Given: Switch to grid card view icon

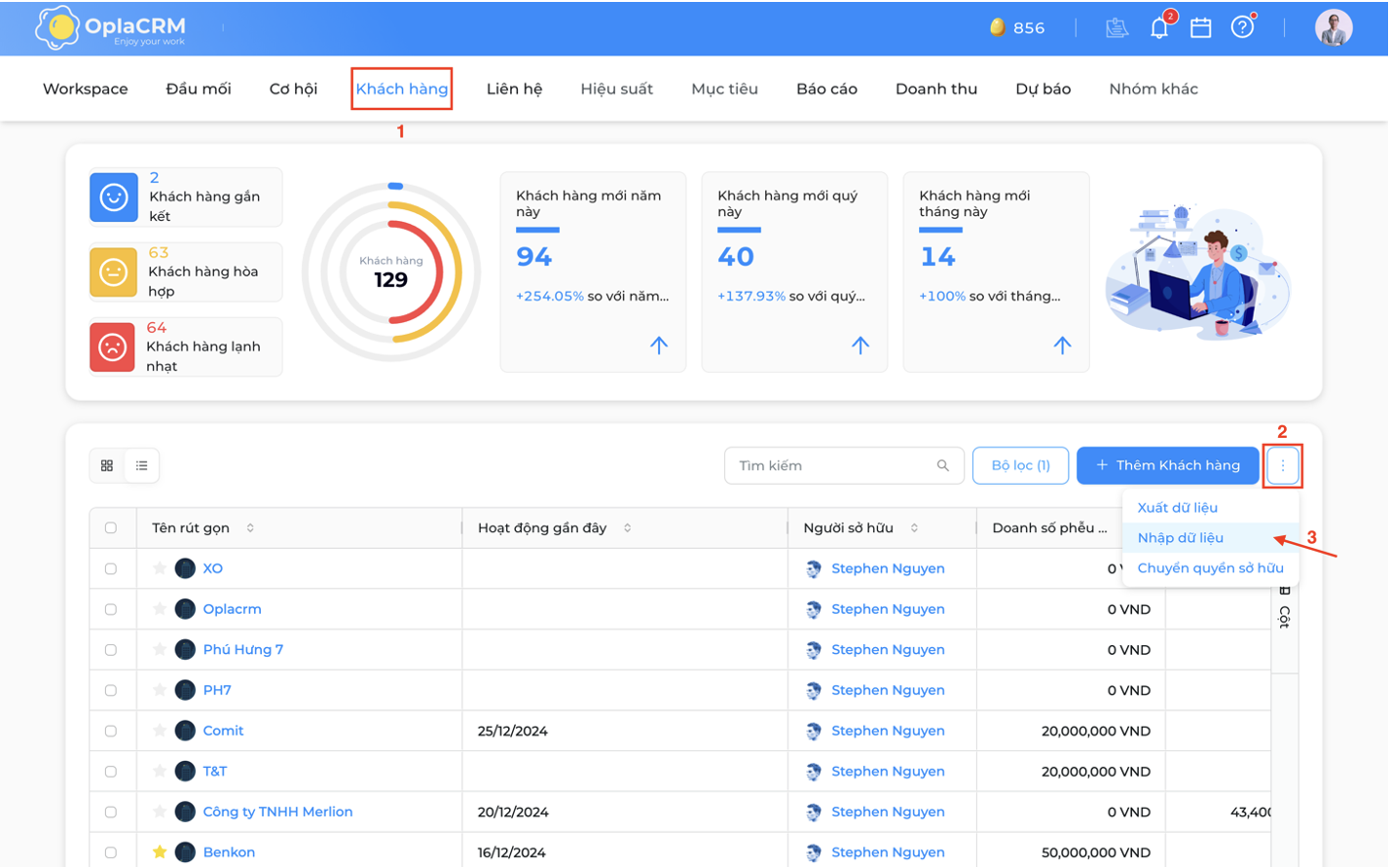Looking at the screenshot, I should click(x=107, y=466).
